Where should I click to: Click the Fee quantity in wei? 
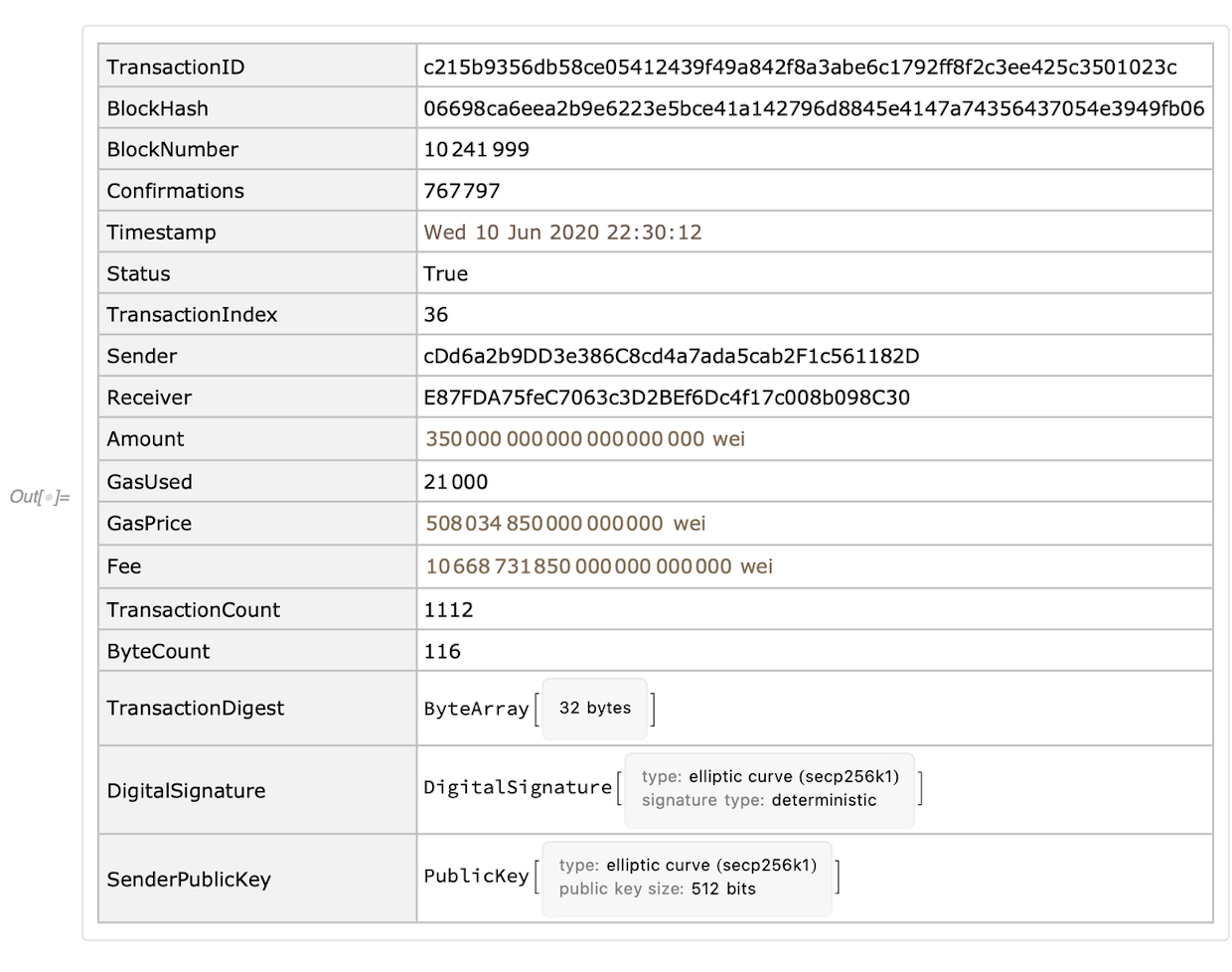[x=599, y=567]
